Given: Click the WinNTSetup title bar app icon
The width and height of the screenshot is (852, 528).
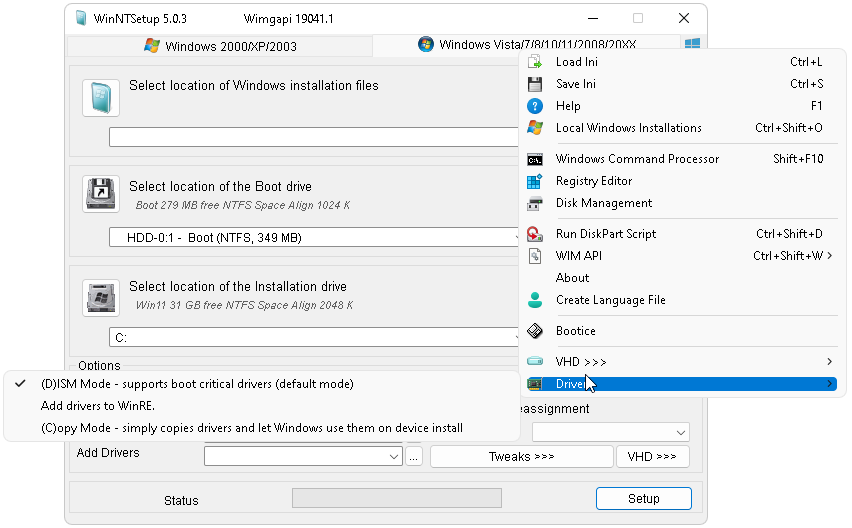Looking at the screenshot, I should tap(81, 18).
